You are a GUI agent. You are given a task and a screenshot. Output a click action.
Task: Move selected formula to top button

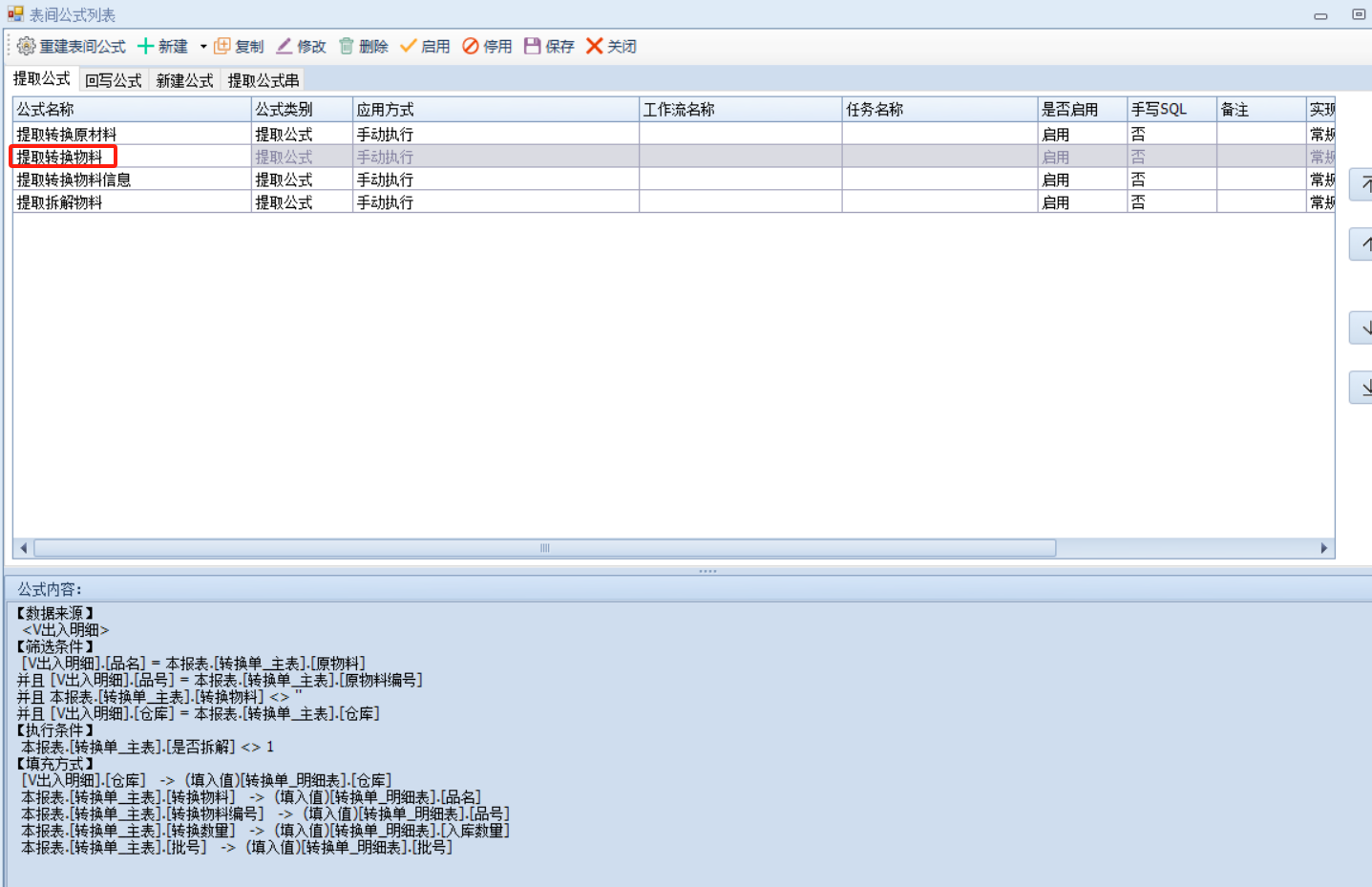(1363, 184)
